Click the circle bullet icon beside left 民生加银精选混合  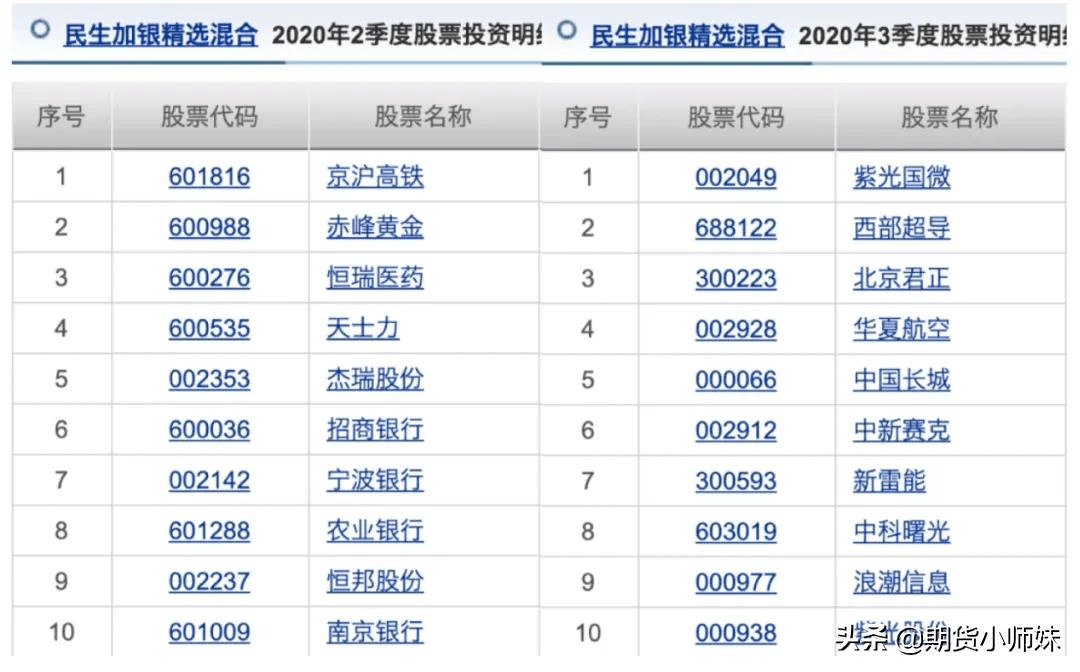tap(41, 29)
